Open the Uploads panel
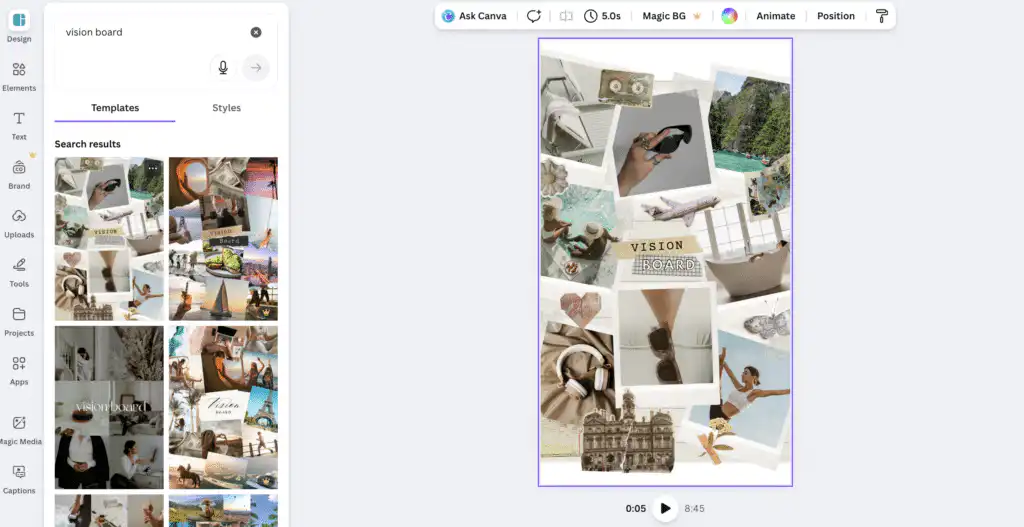Image resolution: width=1024 pixels, height=527 pixels. pyautogui.click(x=19, y=223)
